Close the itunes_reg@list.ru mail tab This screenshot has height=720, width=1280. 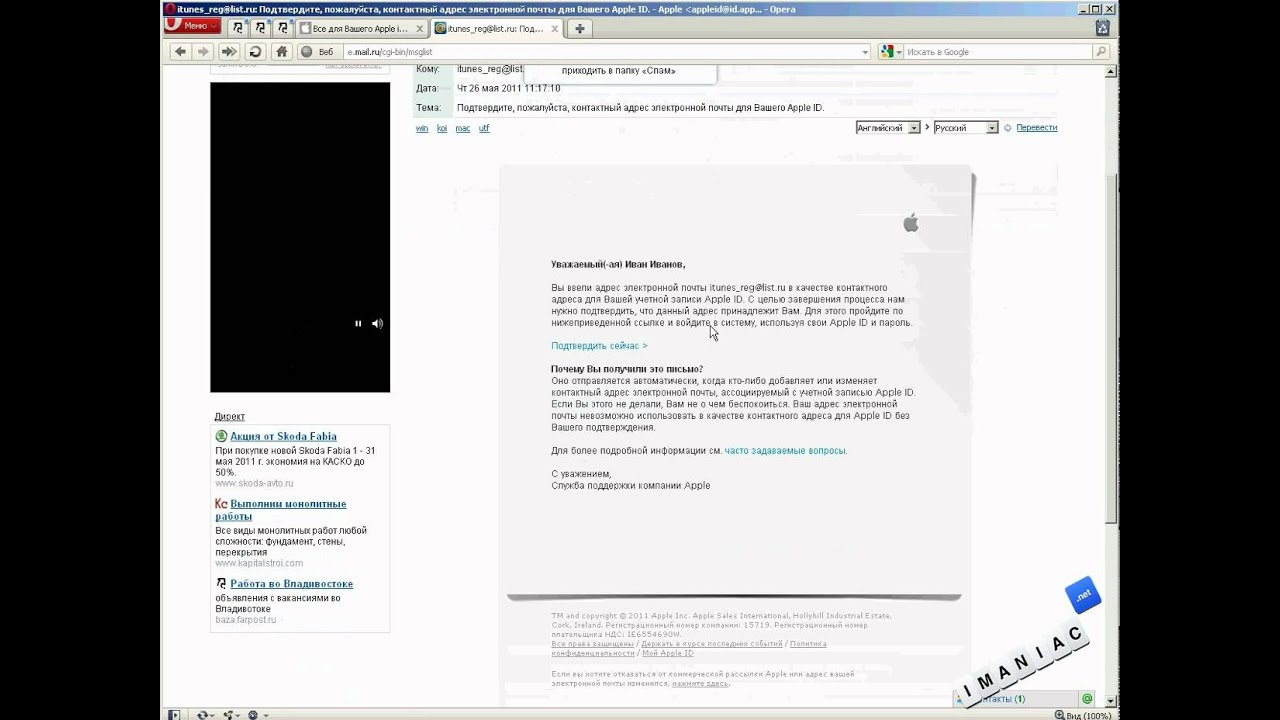click(x=553, y=29)
